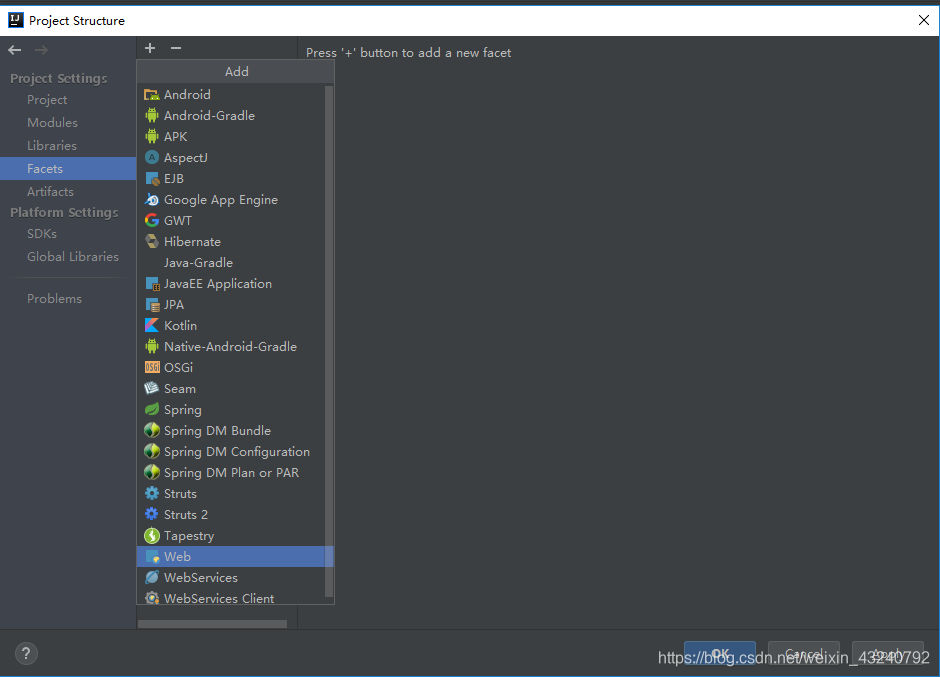The height and width of the screenshot is (677, 940).
Task: Click the OSGi icon
Action: pos(152,368)
